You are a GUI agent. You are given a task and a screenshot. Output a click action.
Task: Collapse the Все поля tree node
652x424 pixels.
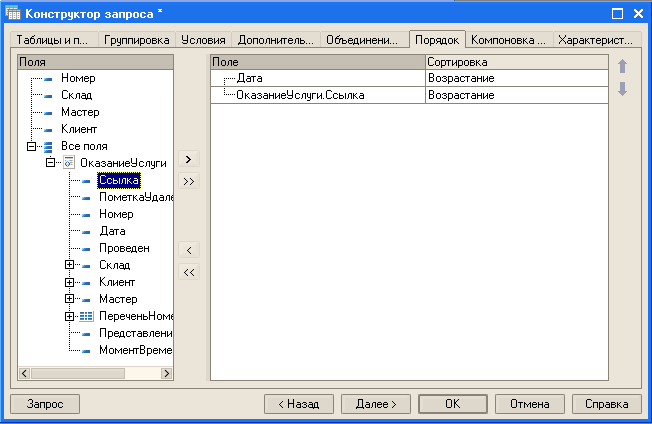[32, 146]
